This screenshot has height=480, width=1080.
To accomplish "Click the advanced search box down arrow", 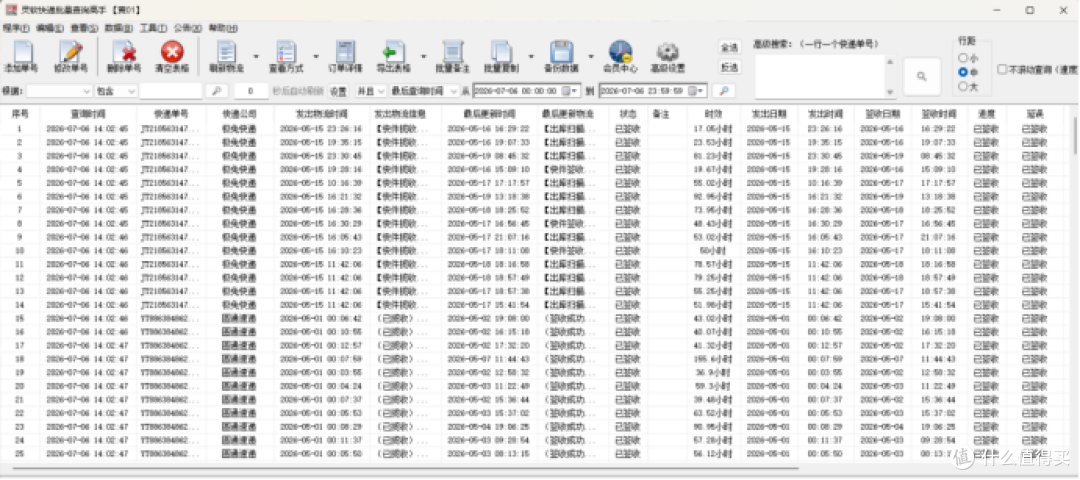I will pos(889,92).
